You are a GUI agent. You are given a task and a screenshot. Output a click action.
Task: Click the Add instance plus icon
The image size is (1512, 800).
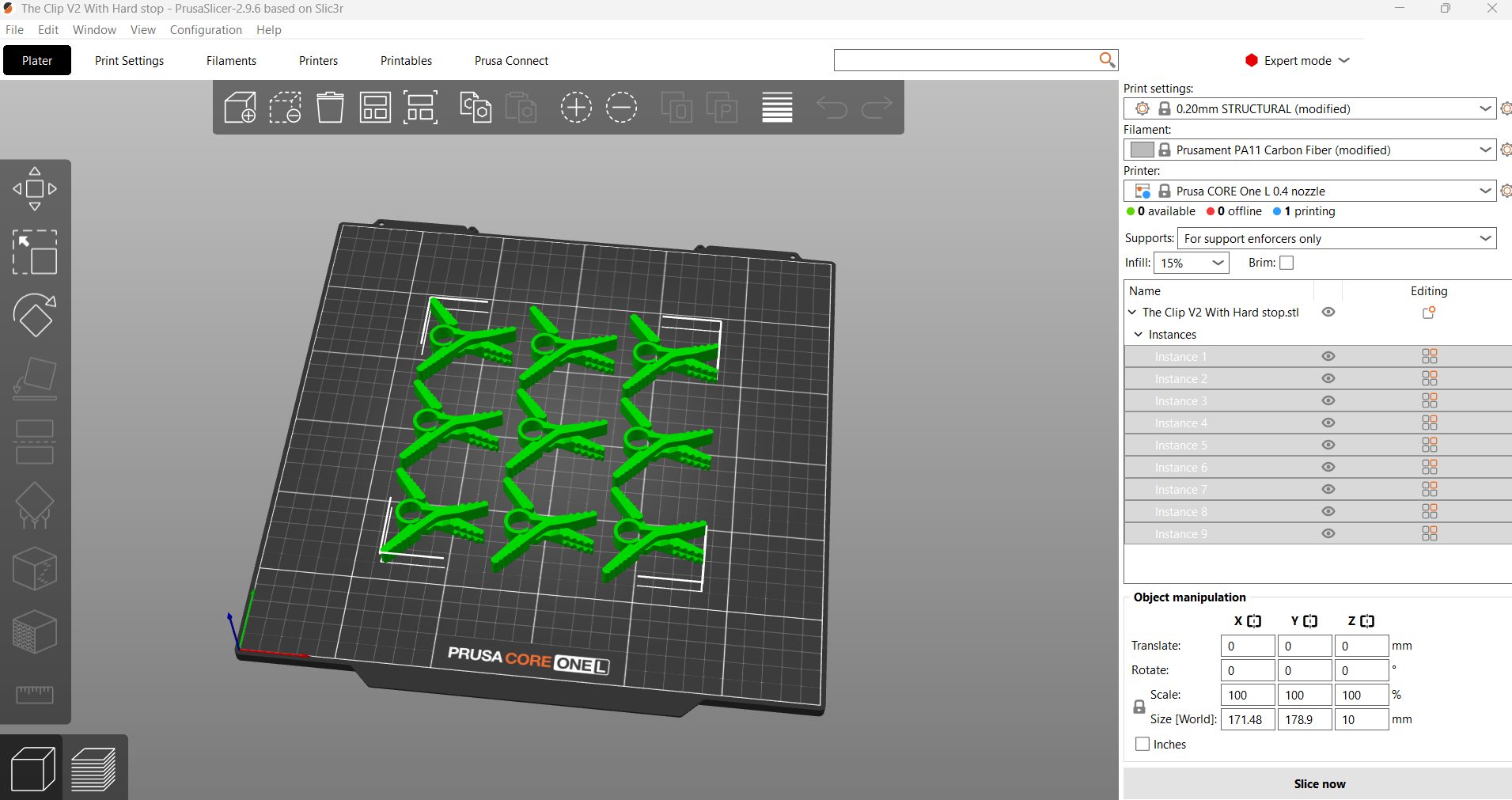(576, 107)
